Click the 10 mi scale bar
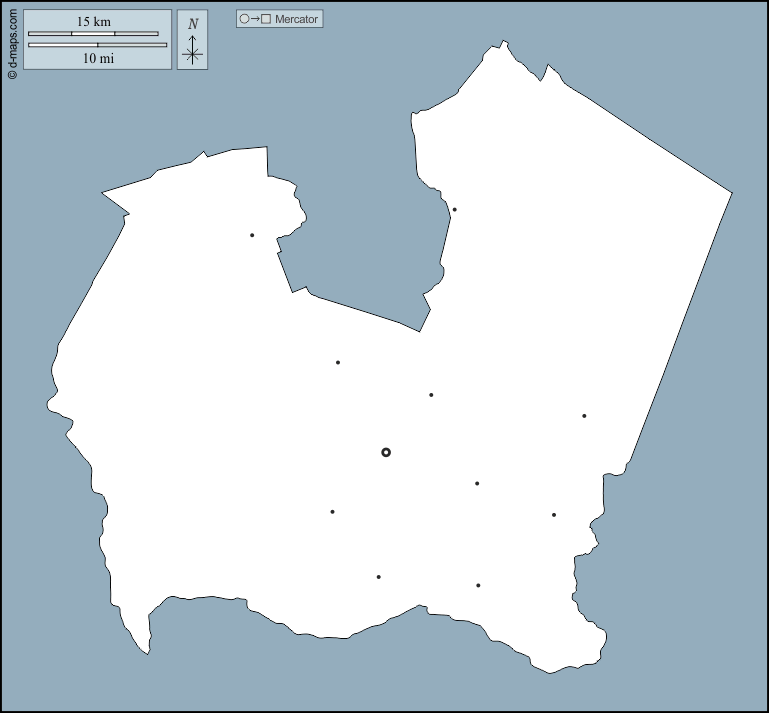Image resolution: width=769 pixels, height=713 pixels. coord(97,45)
